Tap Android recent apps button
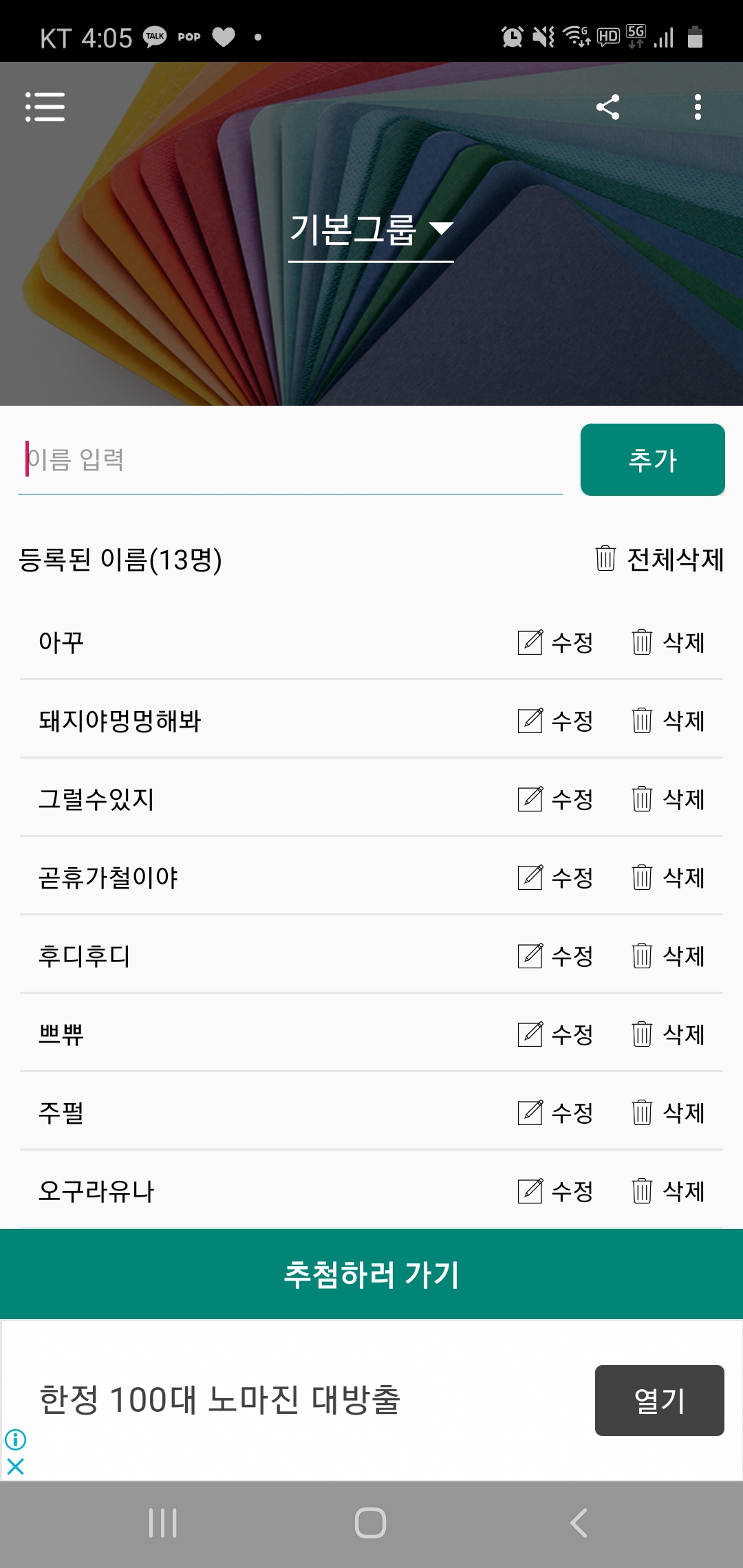 pos(163,1523)
